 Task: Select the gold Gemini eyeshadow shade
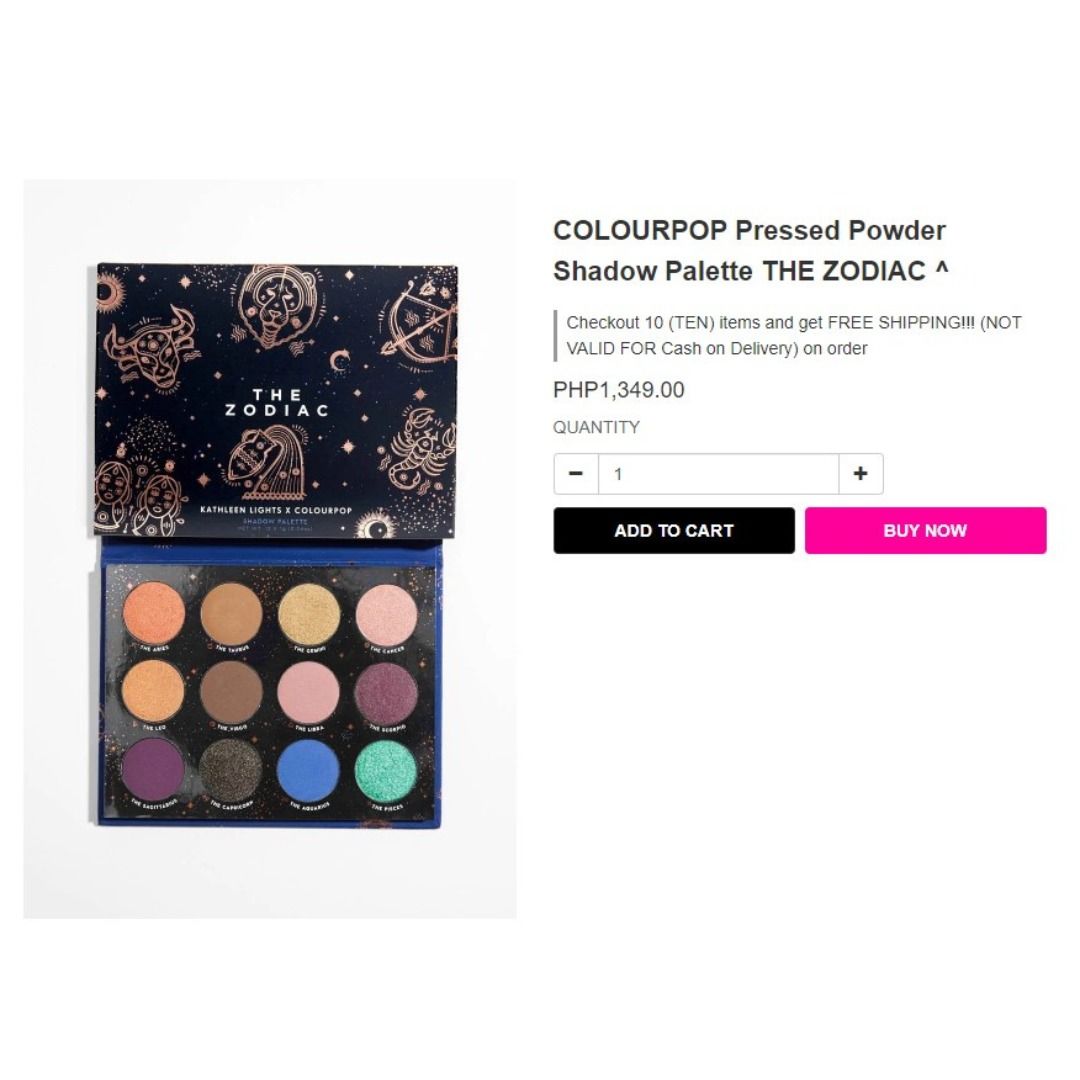(x=309, y=614)
